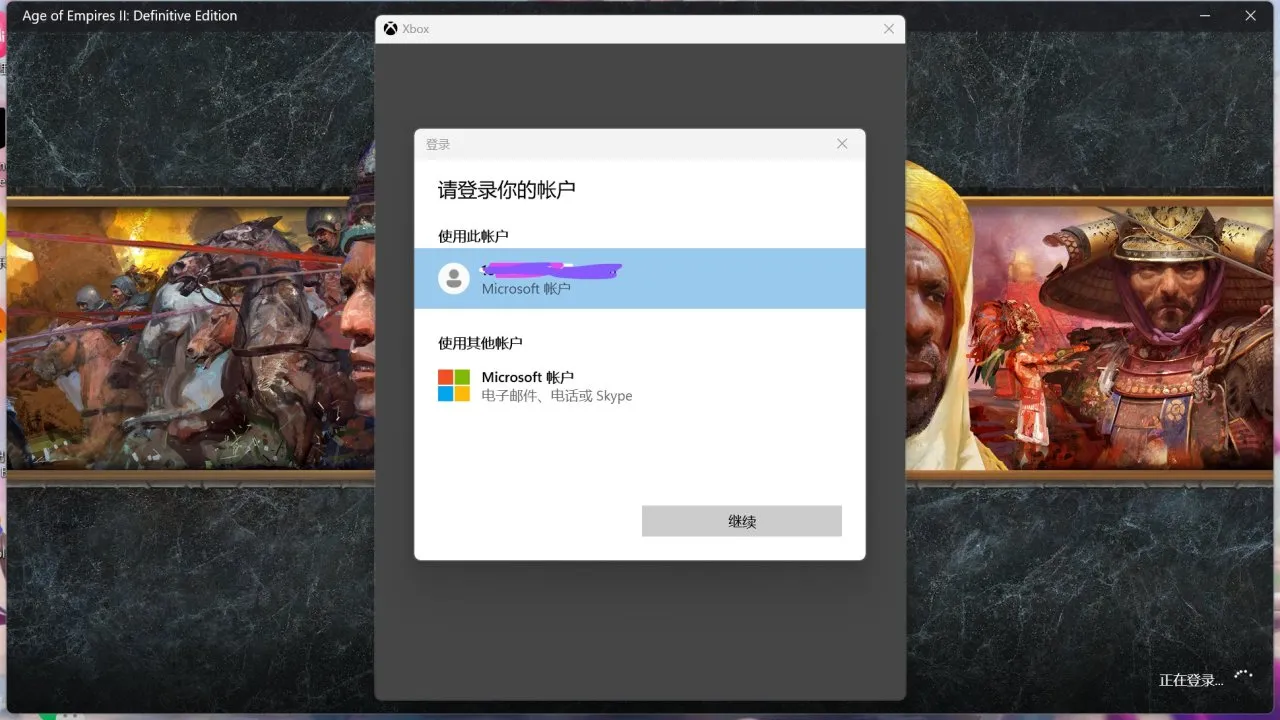The width and height of the screenshot is (1280, 720).
Task: Click the 登录 dialog title text
Action: click(x=438, y=145)
